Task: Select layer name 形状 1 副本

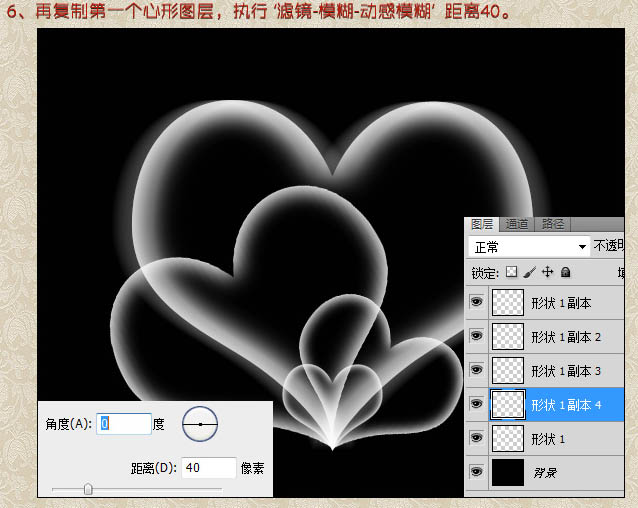Action: (561, 303)
